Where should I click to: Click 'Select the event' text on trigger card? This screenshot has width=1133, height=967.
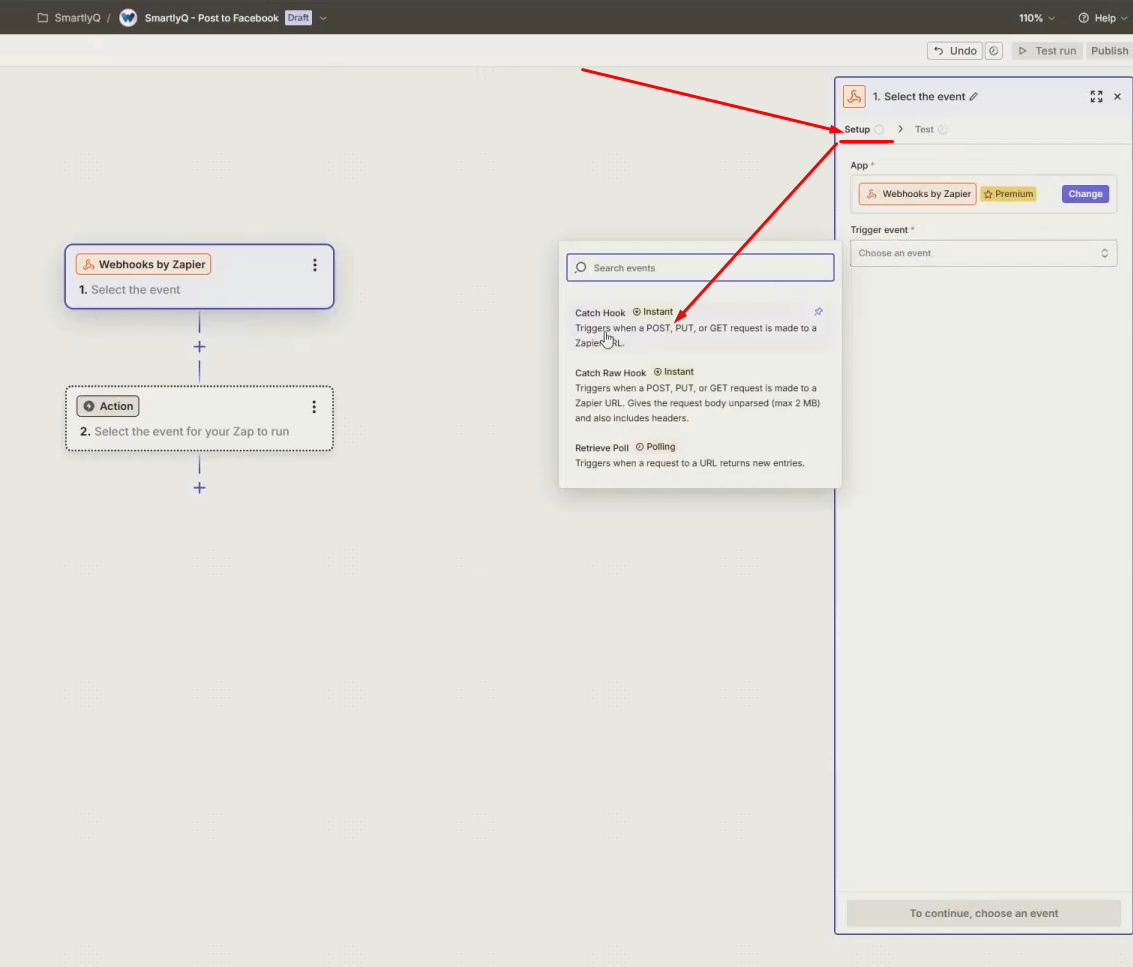click(136, 290)
